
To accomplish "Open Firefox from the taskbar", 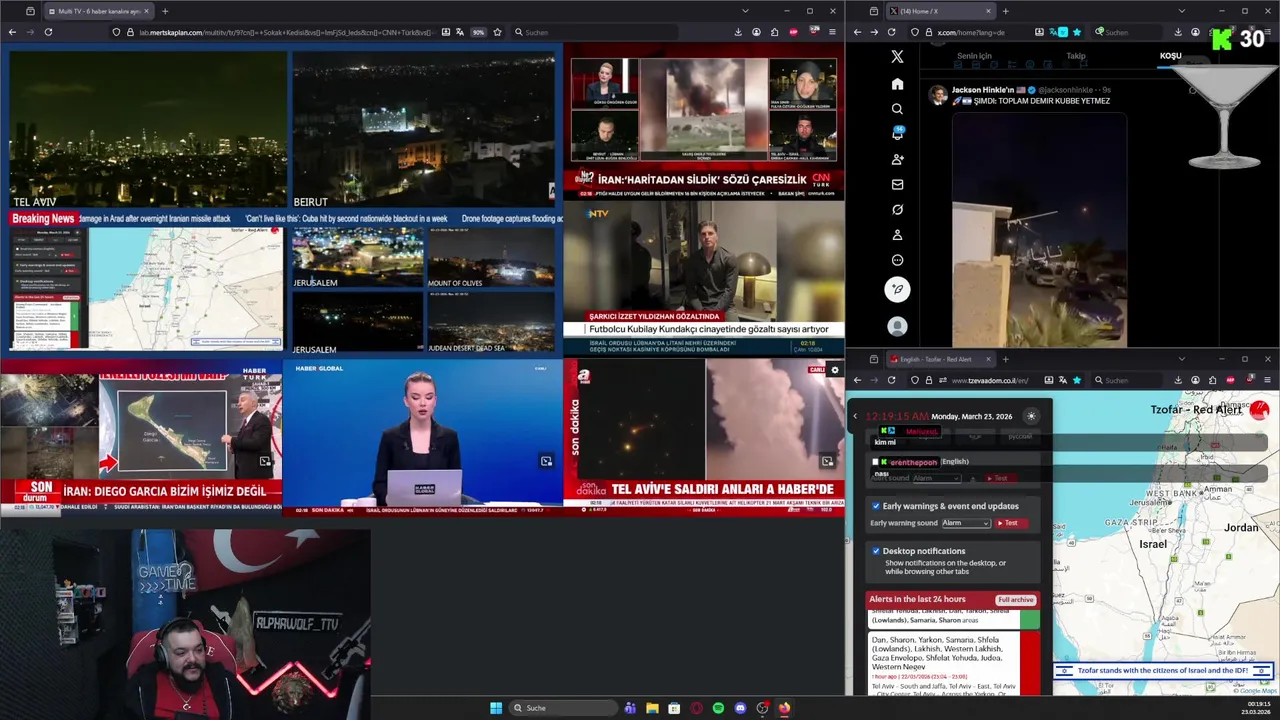I will point(784,708).
